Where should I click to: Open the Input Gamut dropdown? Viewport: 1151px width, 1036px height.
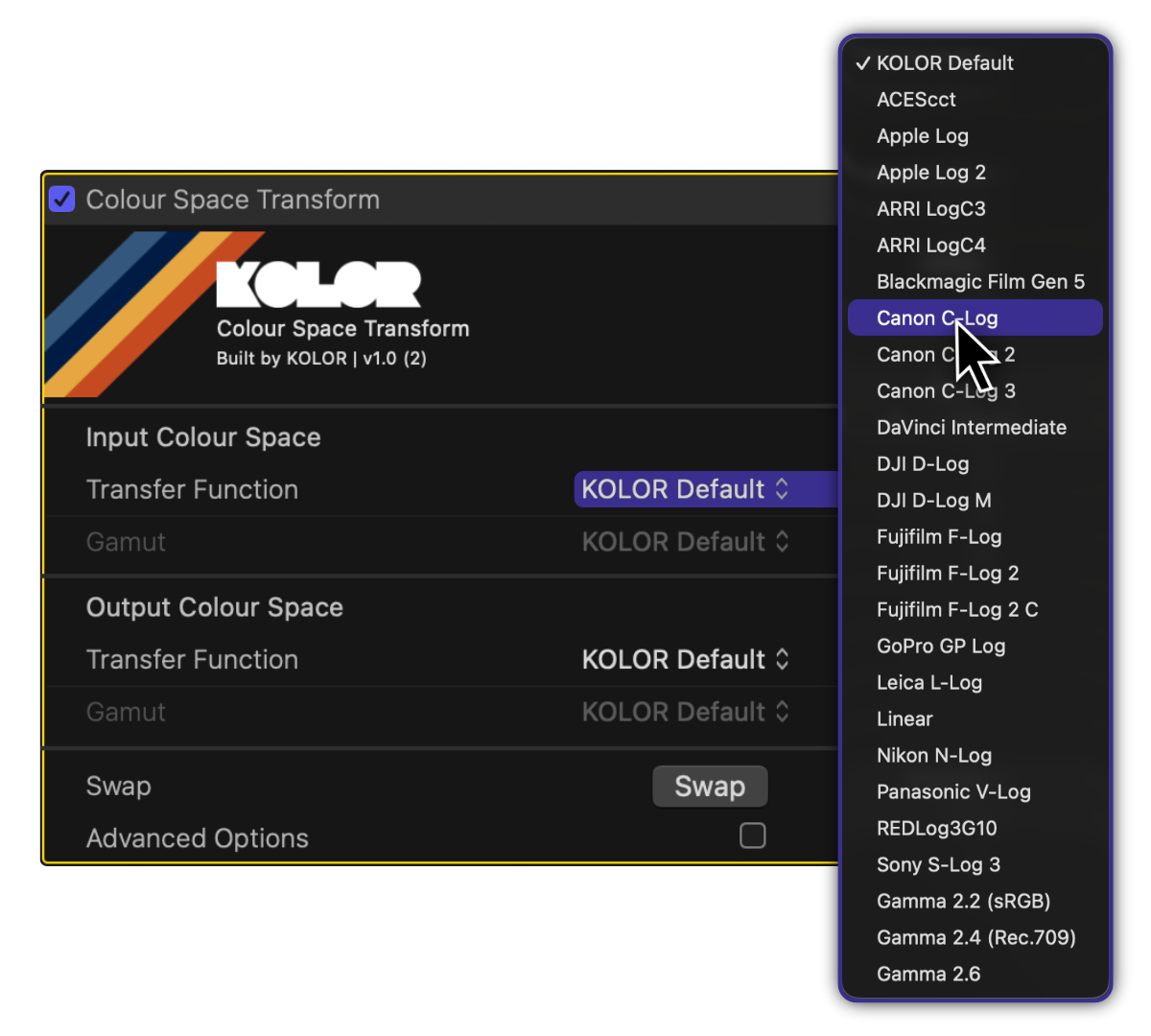click(x=685, y=542)
